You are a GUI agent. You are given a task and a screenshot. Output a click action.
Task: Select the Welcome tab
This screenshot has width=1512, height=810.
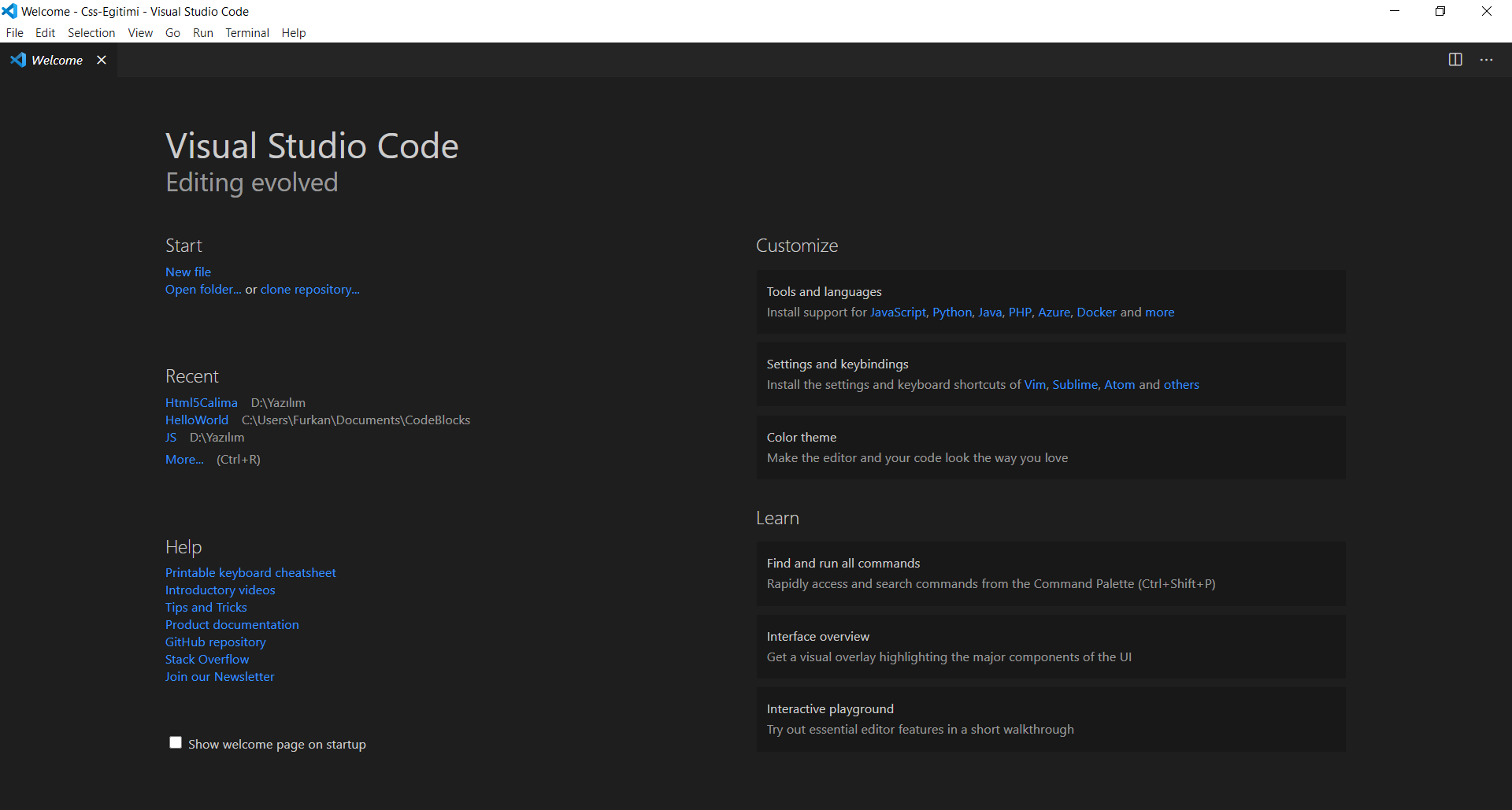pos(57,60)
